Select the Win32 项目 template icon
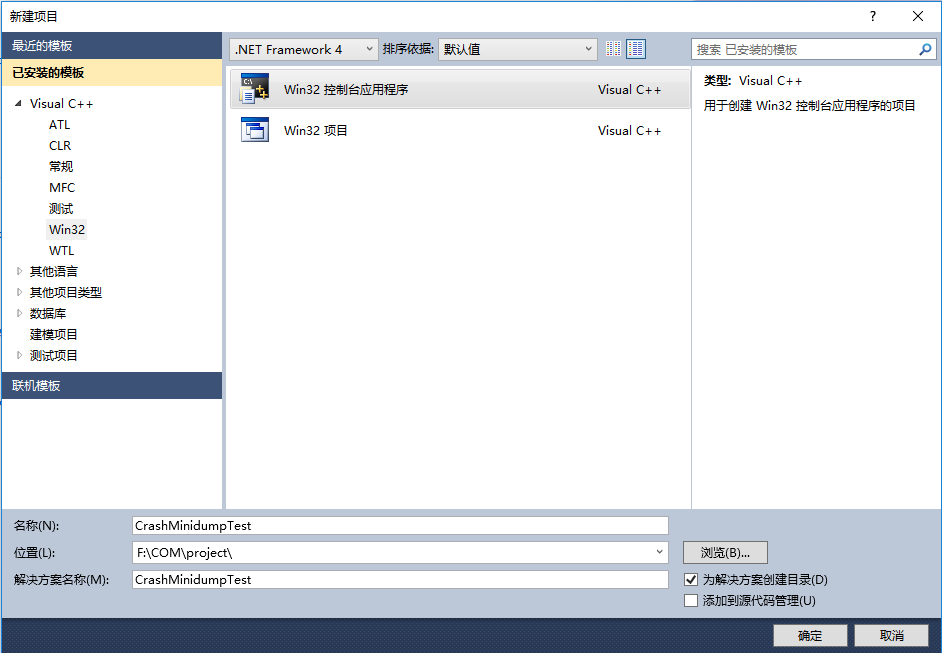 tap(255, 130)
